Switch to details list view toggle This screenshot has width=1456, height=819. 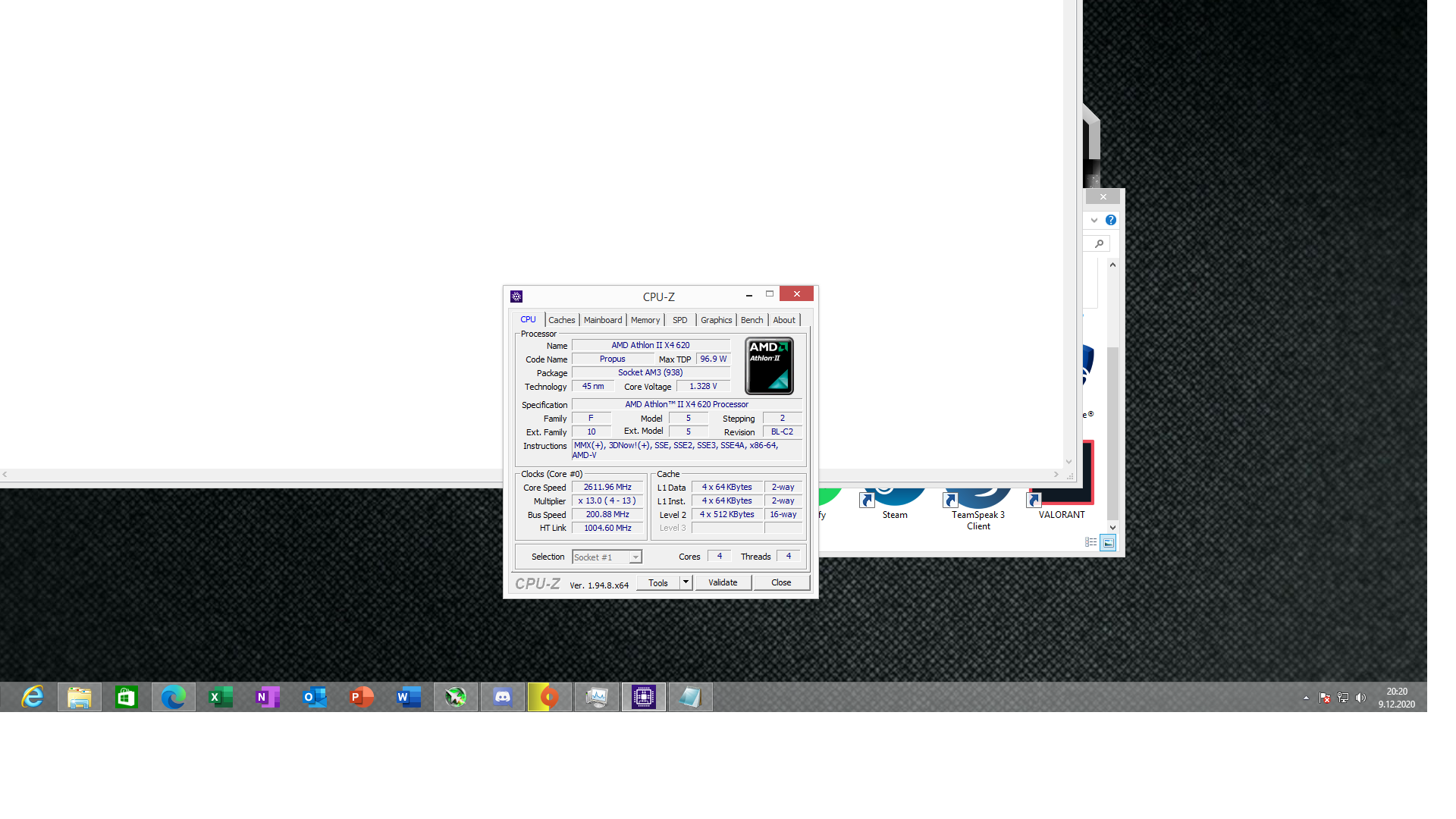click(1090, 542)
